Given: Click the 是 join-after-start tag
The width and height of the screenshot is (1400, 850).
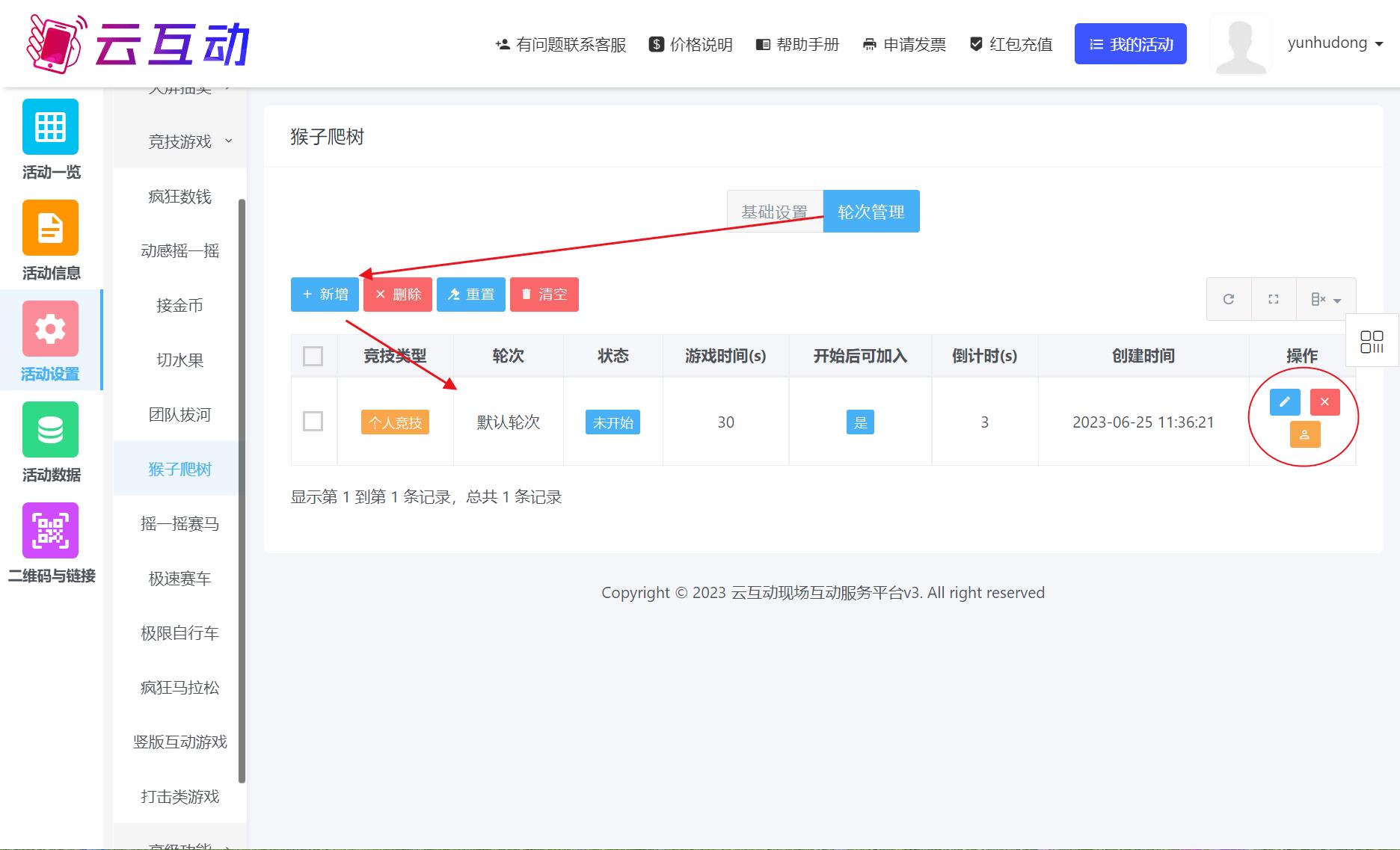Looking at the screenshot, I should [860, 422].
